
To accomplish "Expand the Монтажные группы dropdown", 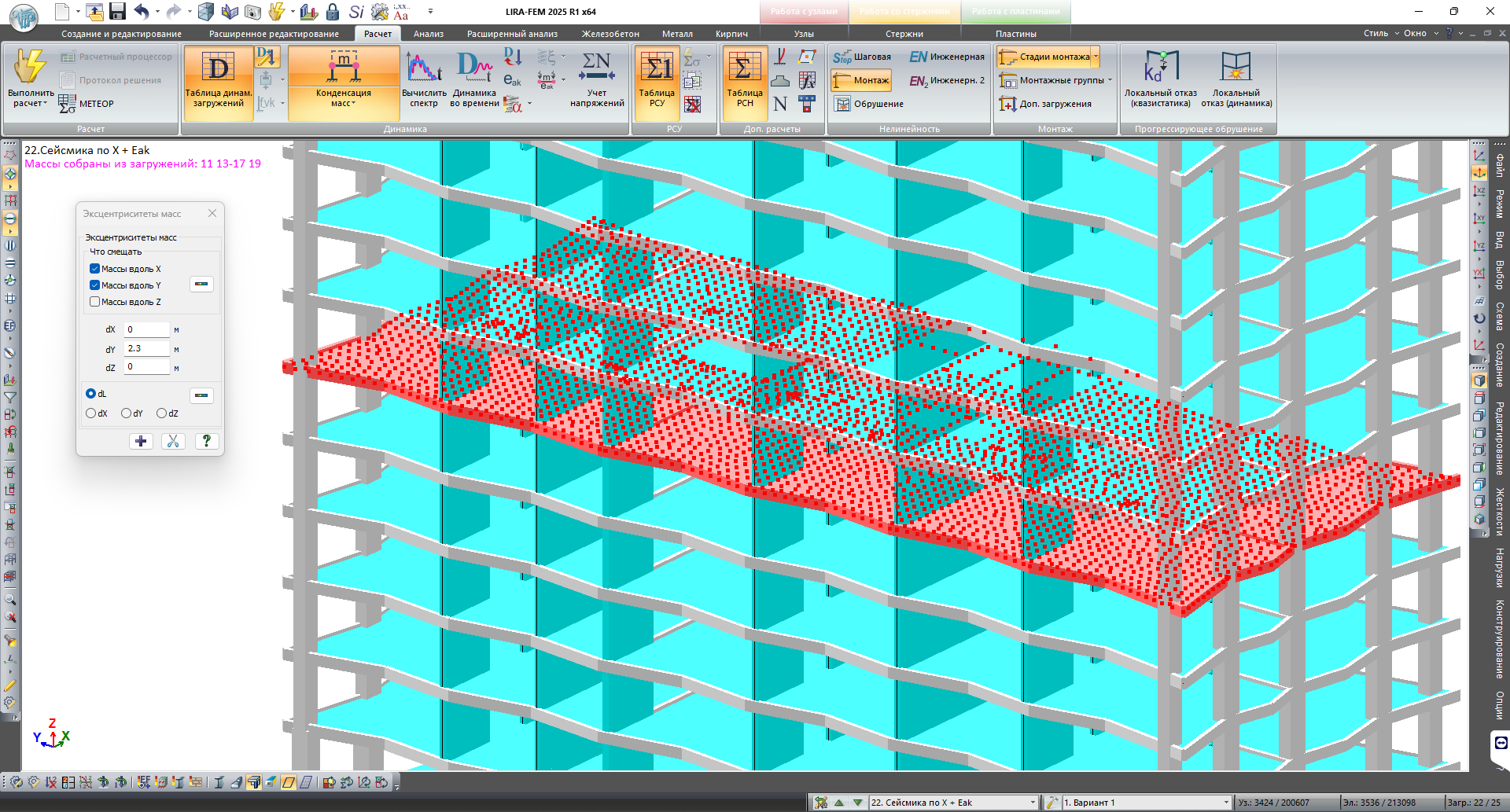I will [1110, 80].
